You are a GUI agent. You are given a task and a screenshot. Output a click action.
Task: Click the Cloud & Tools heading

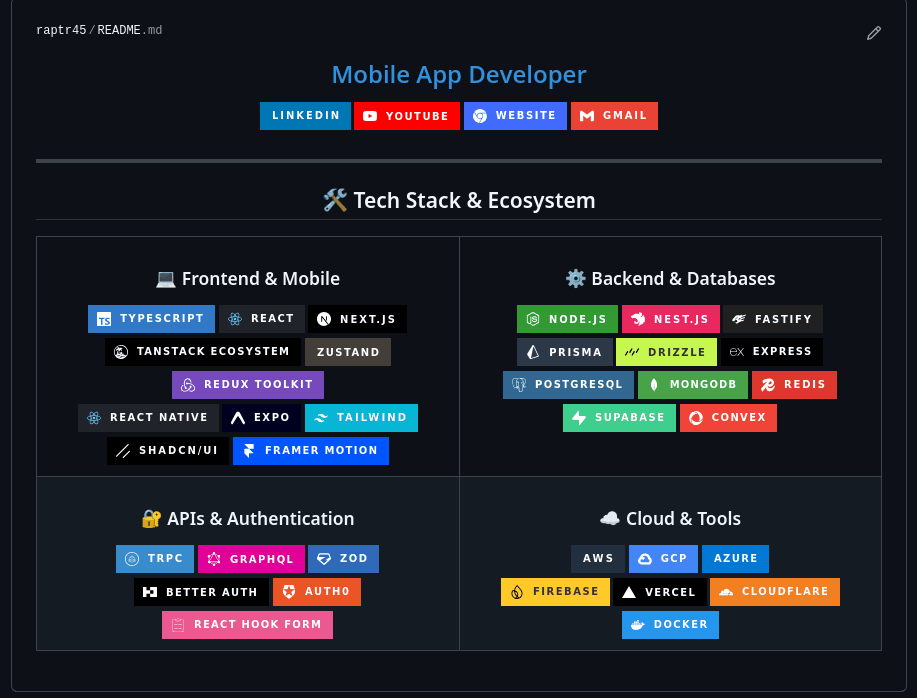pyautogui.click(x=670, y=519)
